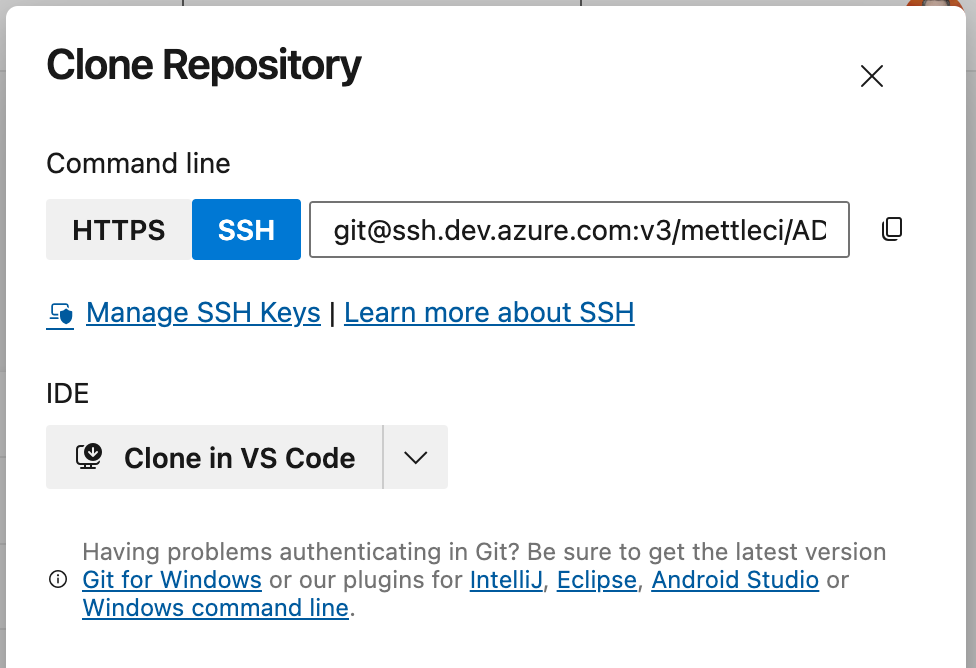Expand the IDE options dropdown arrow
Image resolution: width=976 pixels, height=668 pixels.
[415, 457]
